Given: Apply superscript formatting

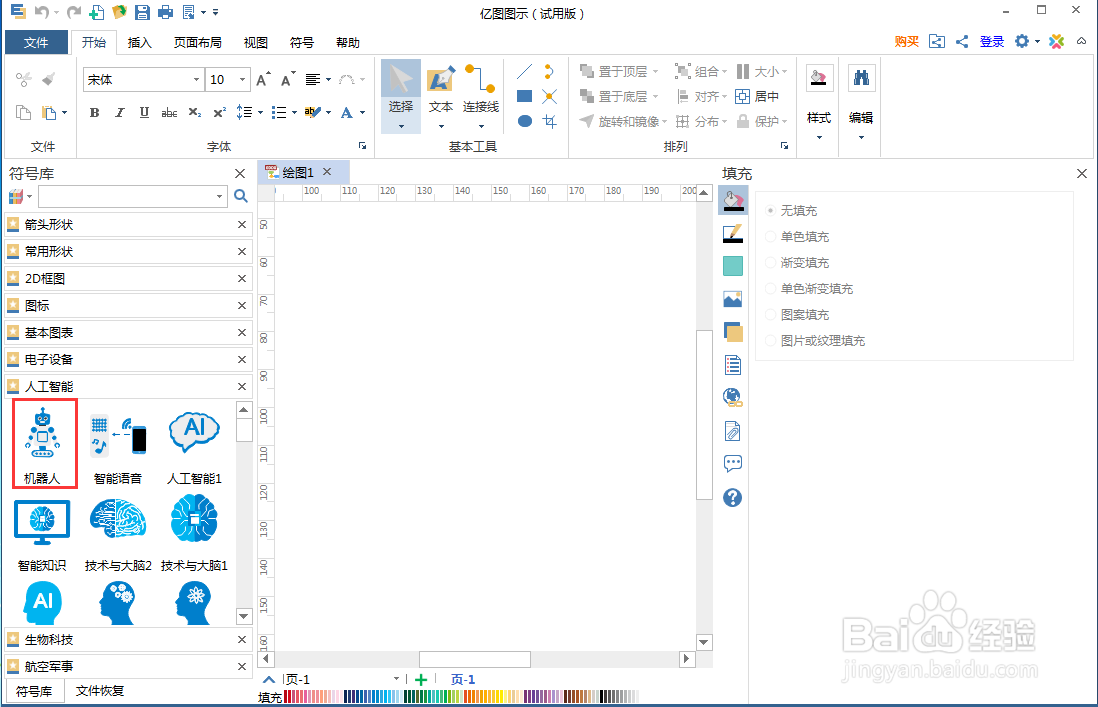Looking at the screenshot, I should click(219, 113).
